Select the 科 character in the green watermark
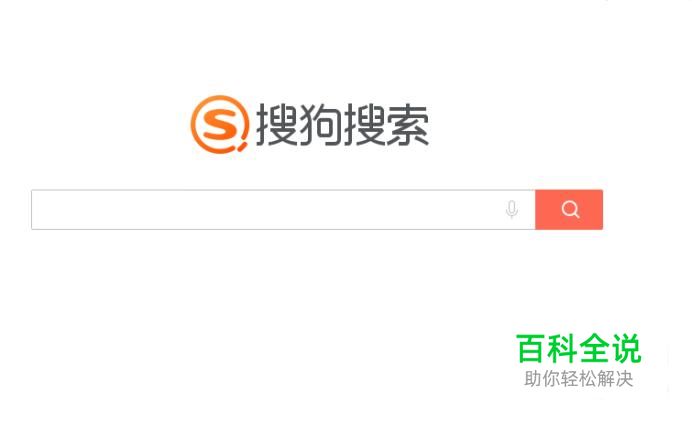This screenshot has width=692, height=423. pyautogui.click(x=562, y=348)
